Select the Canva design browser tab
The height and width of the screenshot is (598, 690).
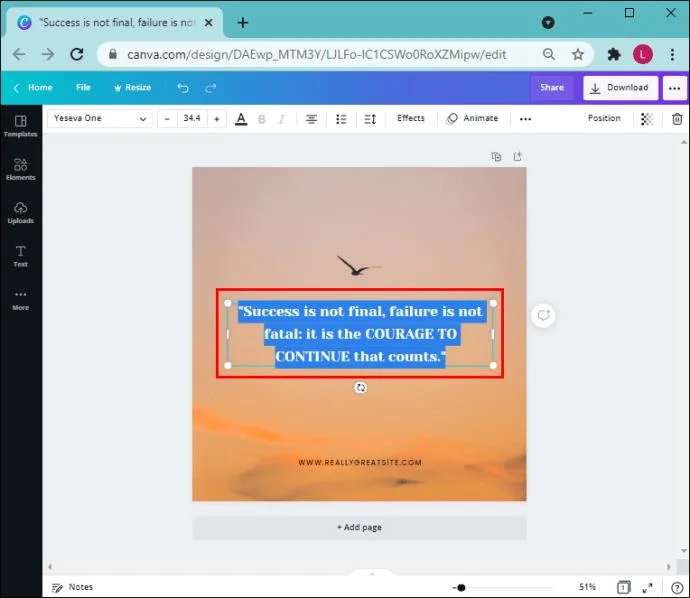(x=114, y=22)
